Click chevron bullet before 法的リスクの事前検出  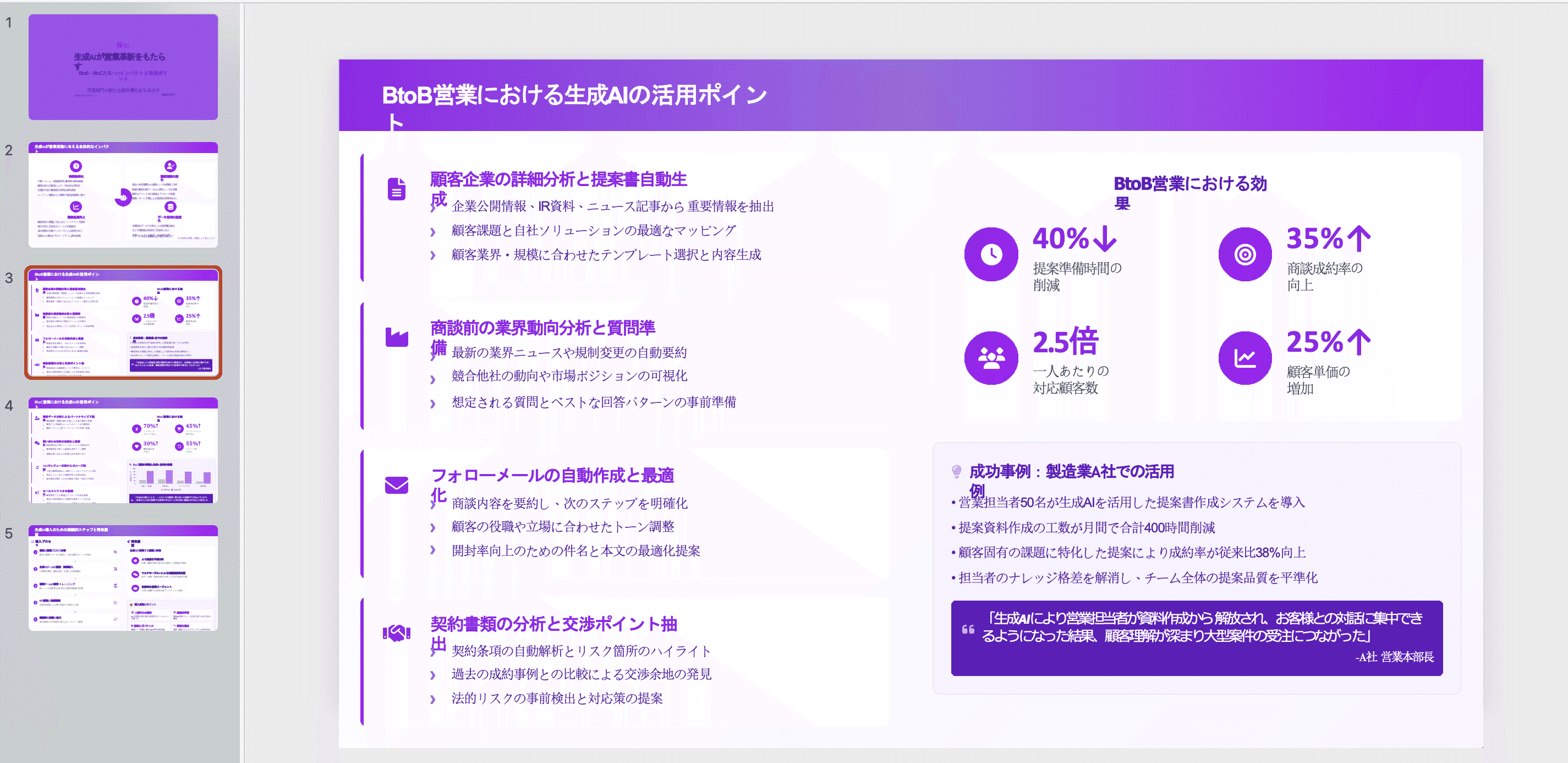click(x=433, y=700)
